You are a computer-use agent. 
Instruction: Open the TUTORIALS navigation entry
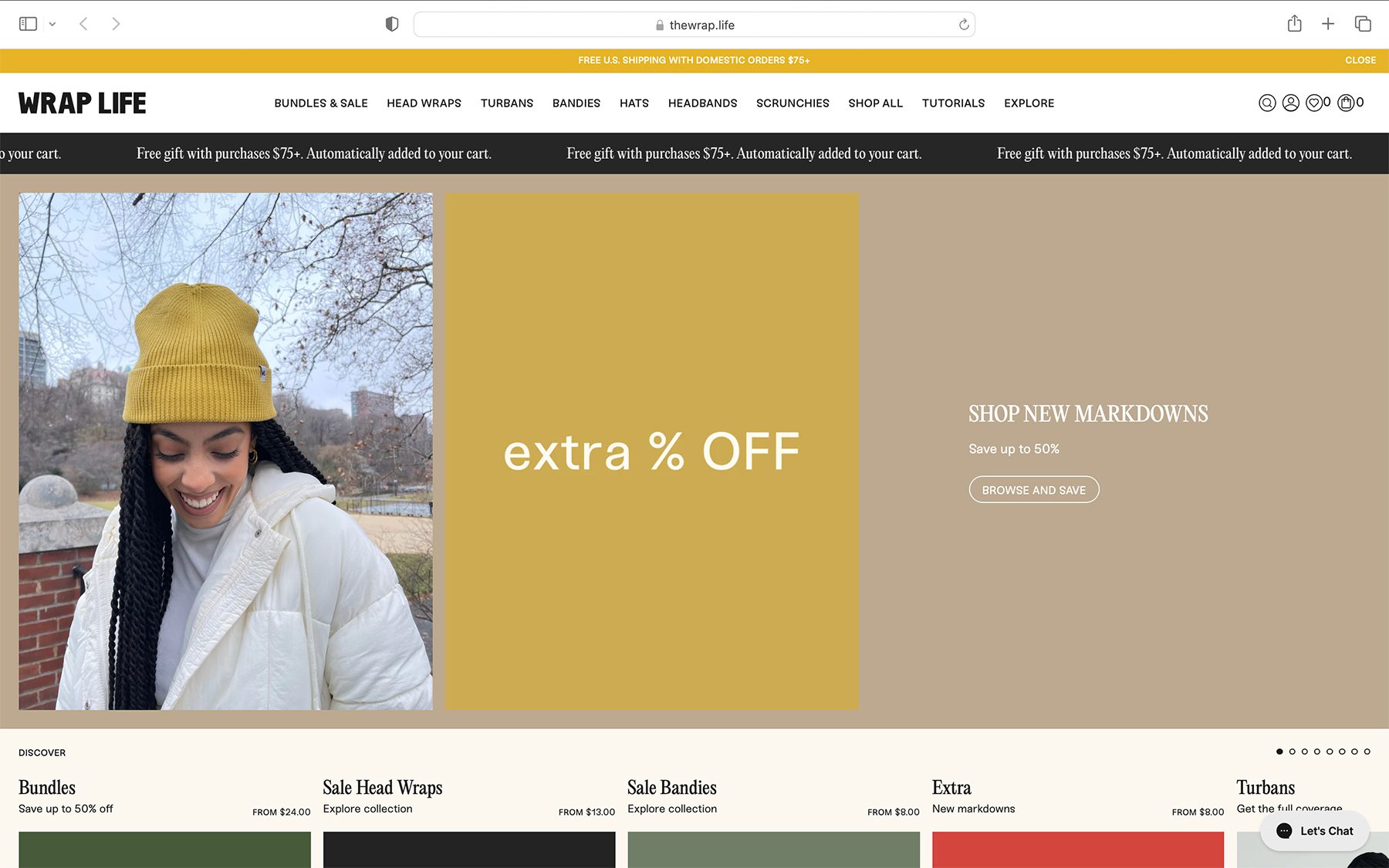point(953,103)
